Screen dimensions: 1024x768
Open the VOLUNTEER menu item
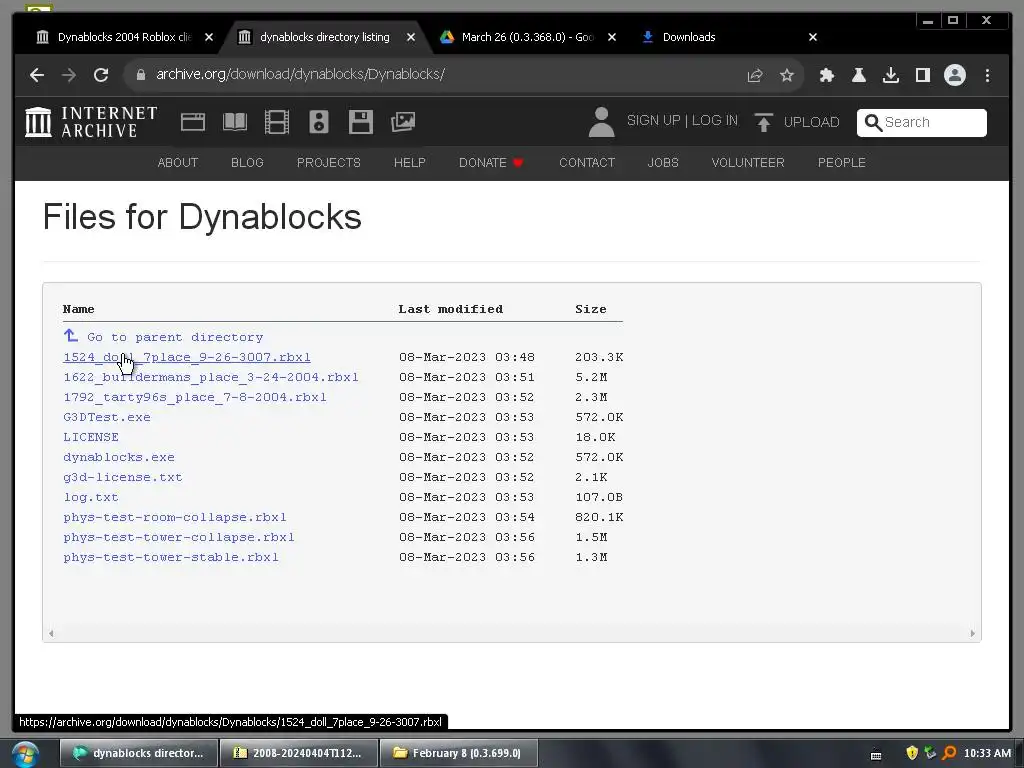748,163
